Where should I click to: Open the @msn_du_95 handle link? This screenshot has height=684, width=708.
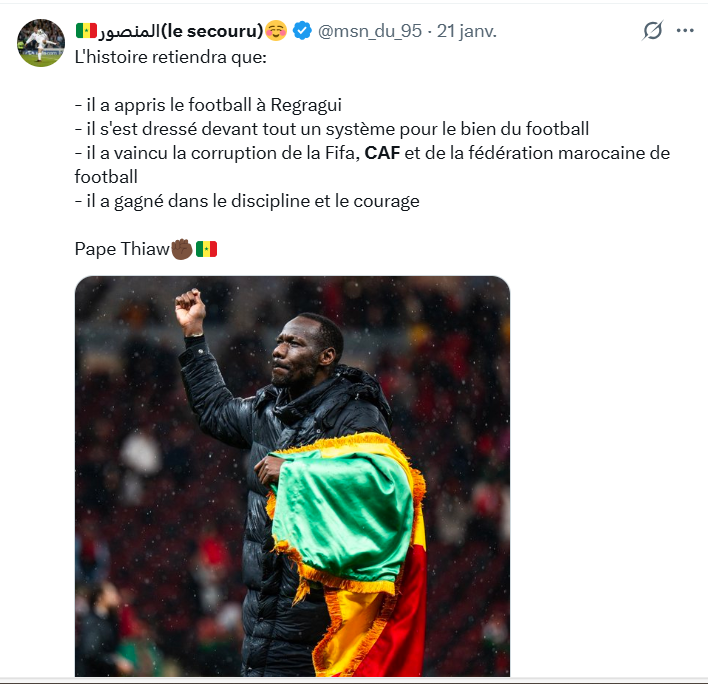(370, 31)
